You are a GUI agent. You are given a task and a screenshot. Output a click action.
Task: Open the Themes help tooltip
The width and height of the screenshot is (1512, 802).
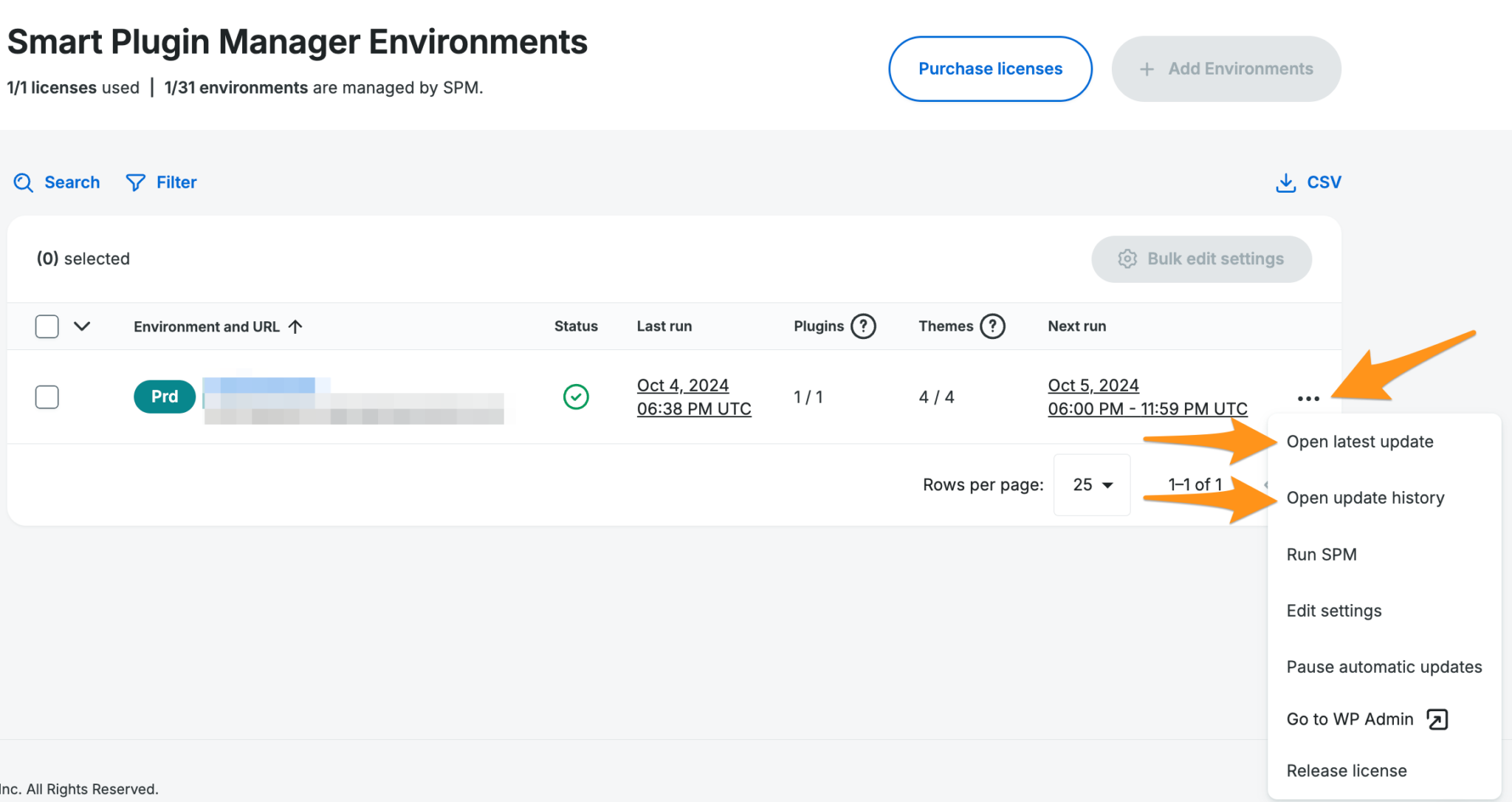[x=992, y=326]
